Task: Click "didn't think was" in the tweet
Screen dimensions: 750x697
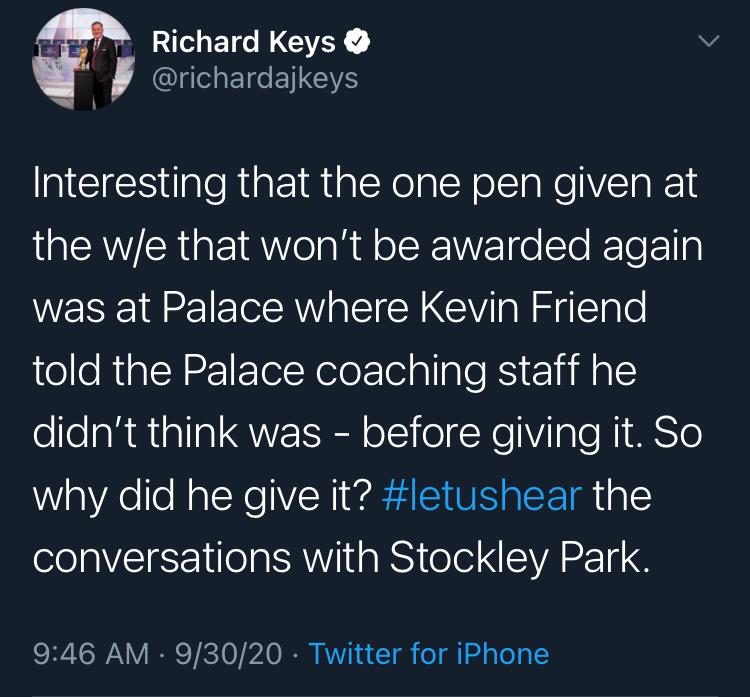Action: click(177, 433)
